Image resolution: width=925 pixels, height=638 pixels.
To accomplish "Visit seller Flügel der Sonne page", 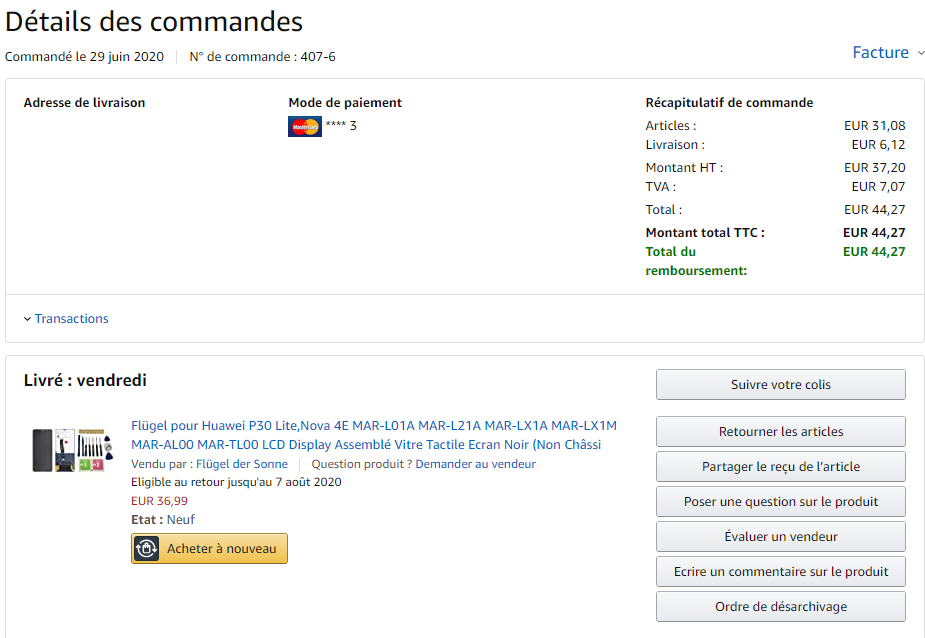I will (x=241, y=464).
